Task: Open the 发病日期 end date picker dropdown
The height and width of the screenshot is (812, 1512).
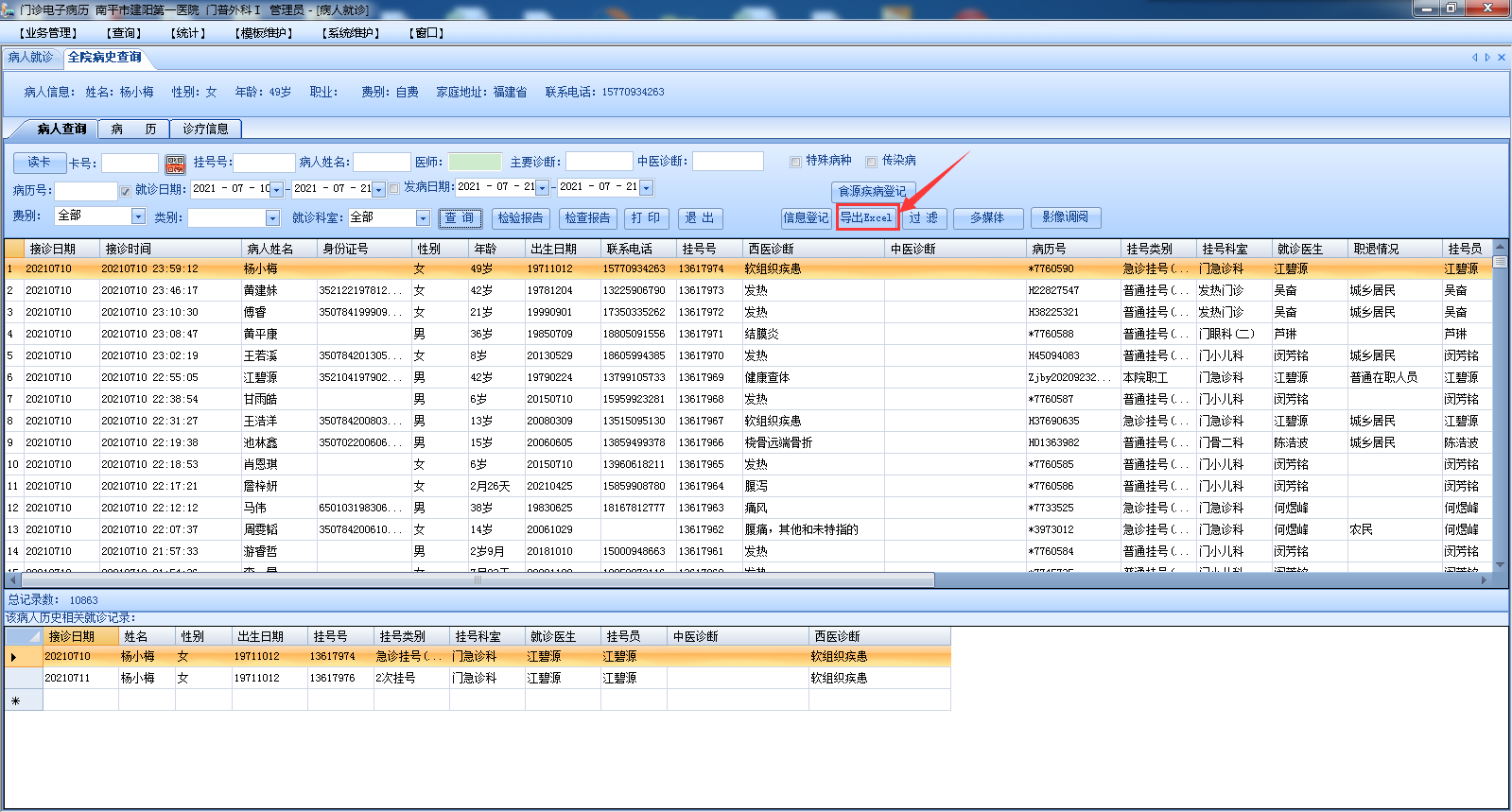Action: [646, 188]
